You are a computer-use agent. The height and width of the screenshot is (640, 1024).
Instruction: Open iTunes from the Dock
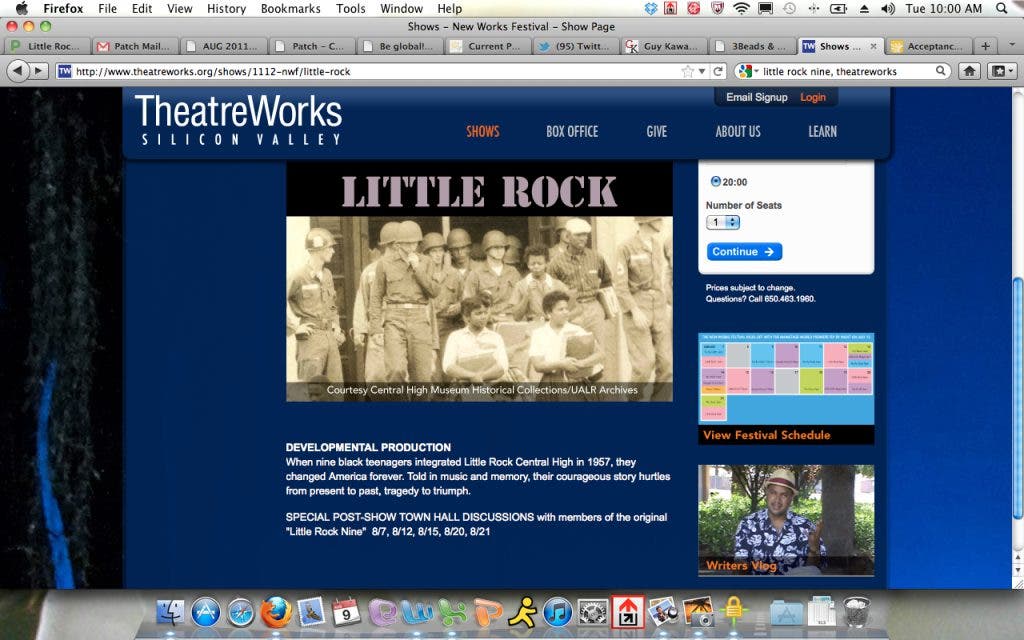(558, 613)
